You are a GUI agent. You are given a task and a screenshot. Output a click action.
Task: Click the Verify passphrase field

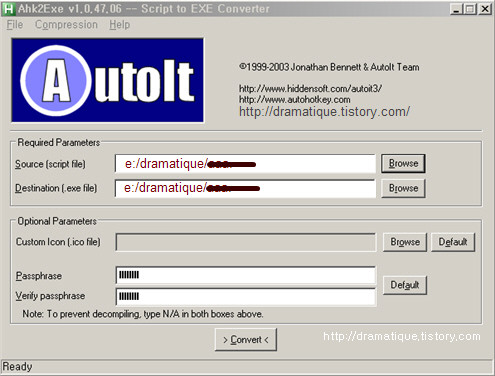(246, 296)
